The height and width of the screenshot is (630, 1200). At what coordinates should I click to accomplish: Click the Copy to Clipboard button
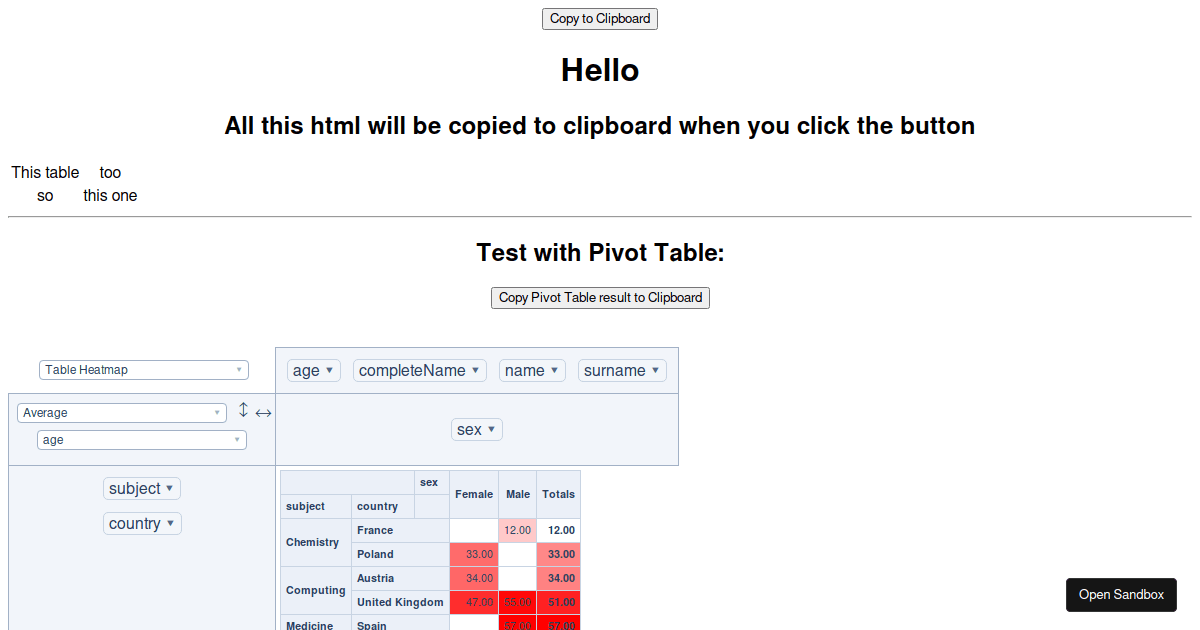click(x=599, y=18)
